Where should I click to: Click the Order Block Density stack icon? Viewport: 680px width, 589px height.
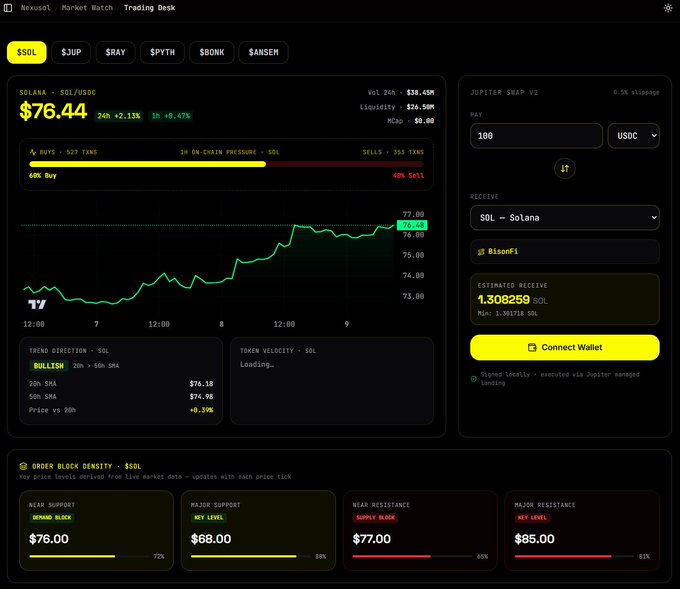[23, 466]
